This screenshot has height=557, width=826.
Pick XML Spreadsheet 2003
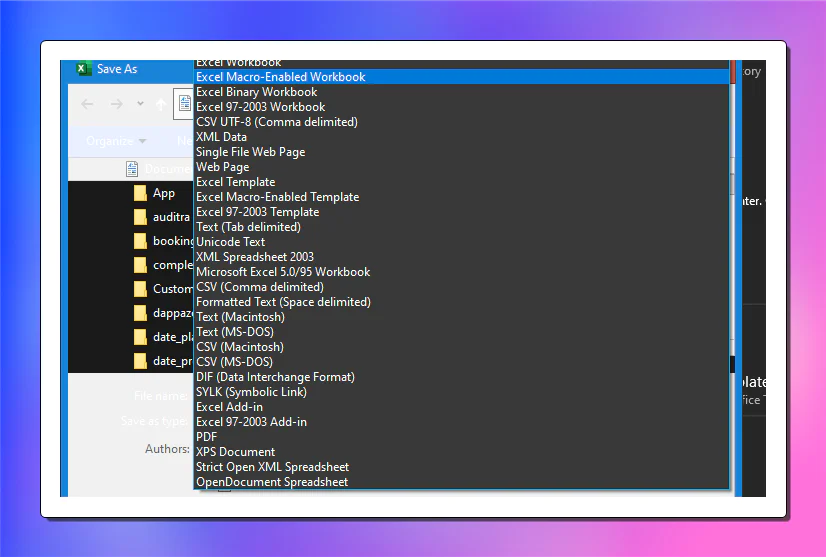click(461, 257)
